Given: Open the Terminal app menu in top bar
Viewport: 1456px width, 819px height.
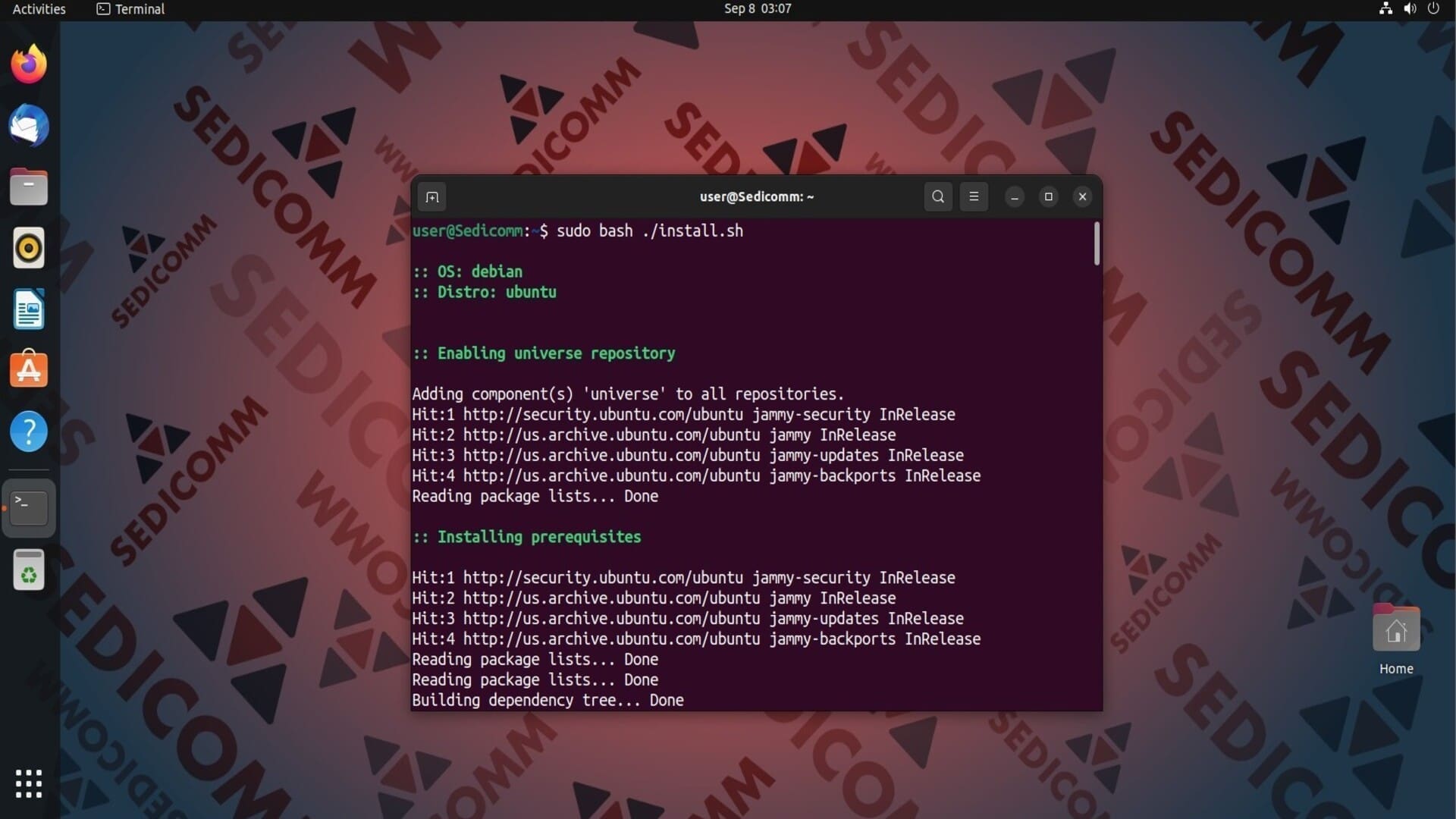Looking at the screenshot, I should [x=130, y=9].
